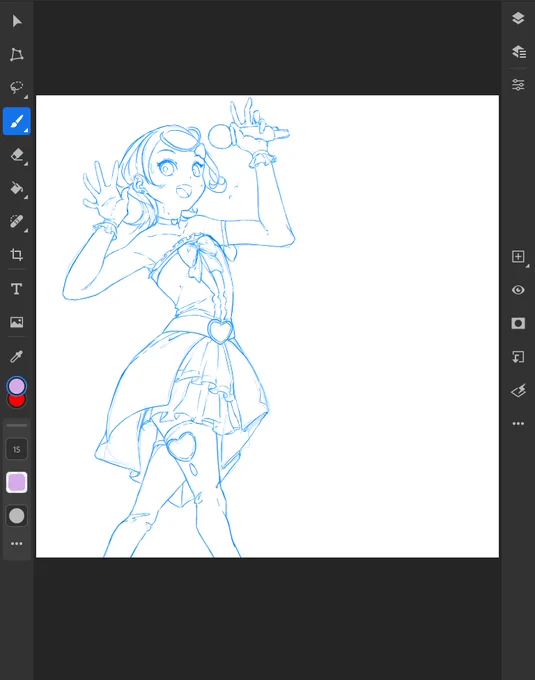Select the Paint Bucket fill tool
535x680 pixels.
pyautogui.click(x=16, y=188)
